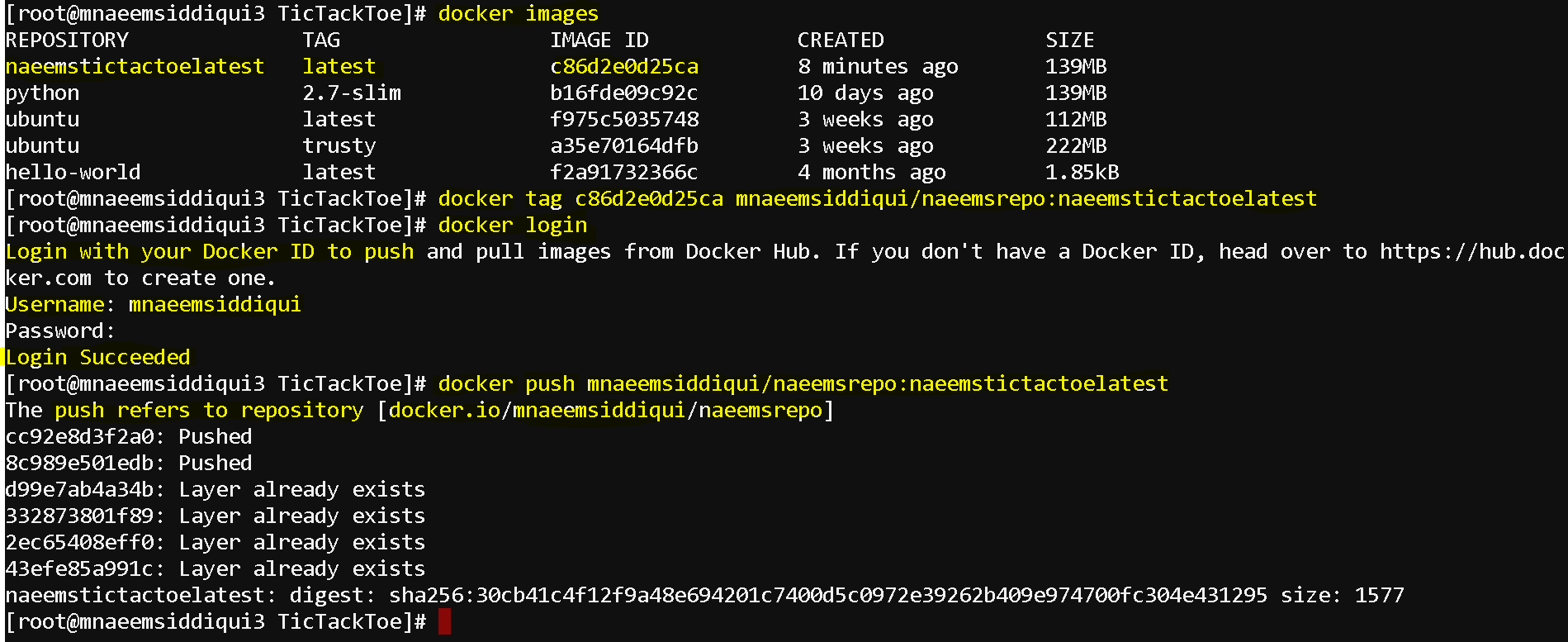The height and width of the screenshot is (642, 1568).
Task: Click the Login Succeeded message
Action: pyautogui.click(x=97, y=357)
